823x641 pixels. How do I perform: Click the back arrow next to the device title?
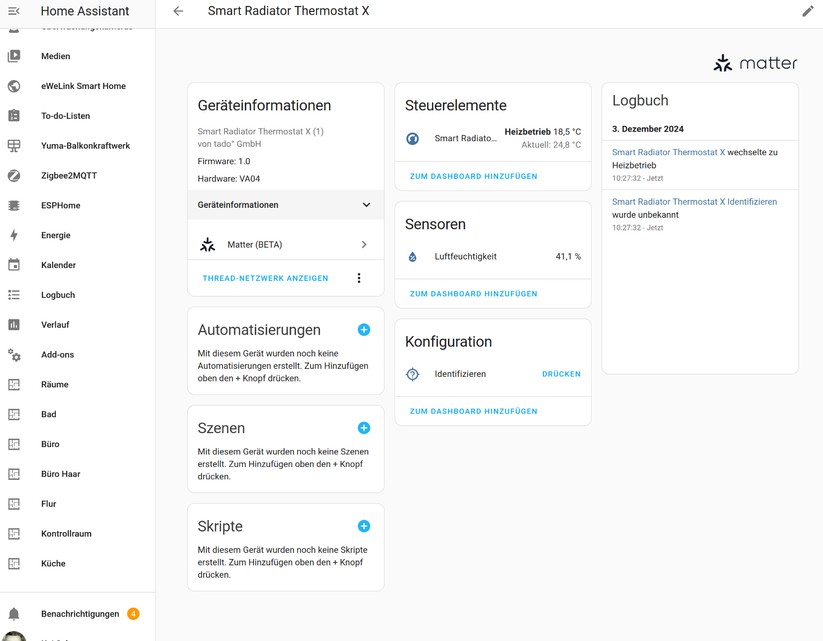pos(179,11)
